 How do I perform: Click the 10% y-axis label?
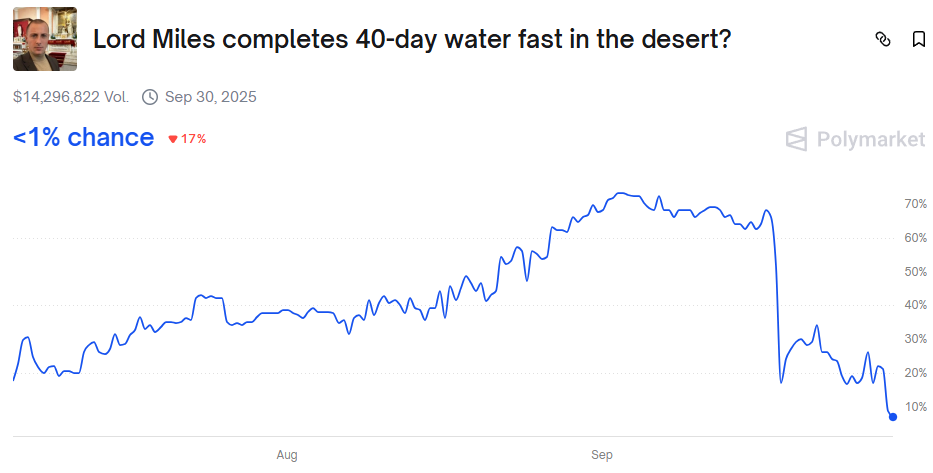(x=915, y=407)
